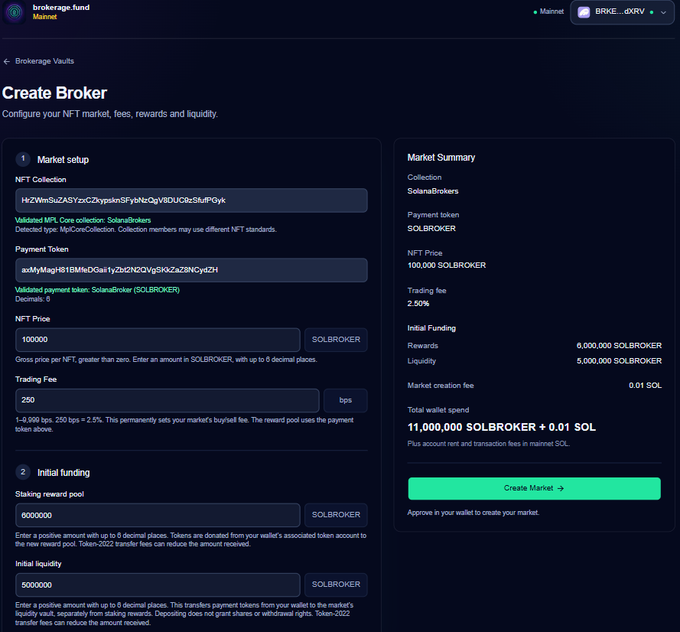The image size is (680, 632).
Task: Click the 'Configure your NFT market' subtitle
Action: [x=110, y=114]
